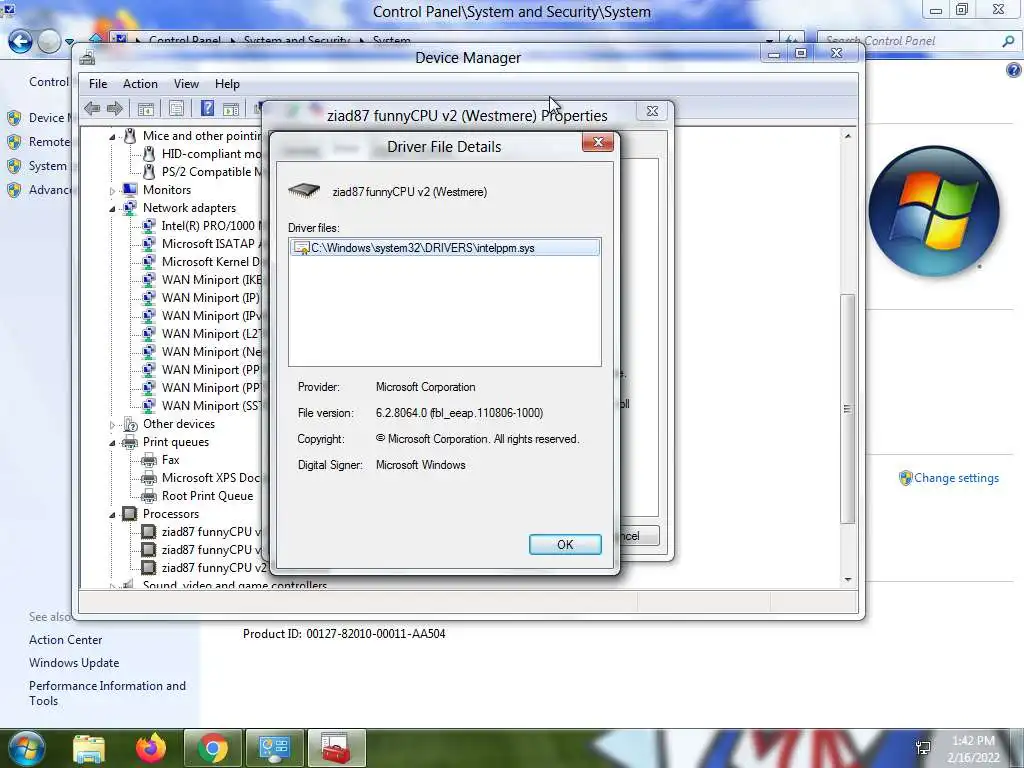Click the OK button in Driver File Details
1024x768 pixels.
pos(565,545)
